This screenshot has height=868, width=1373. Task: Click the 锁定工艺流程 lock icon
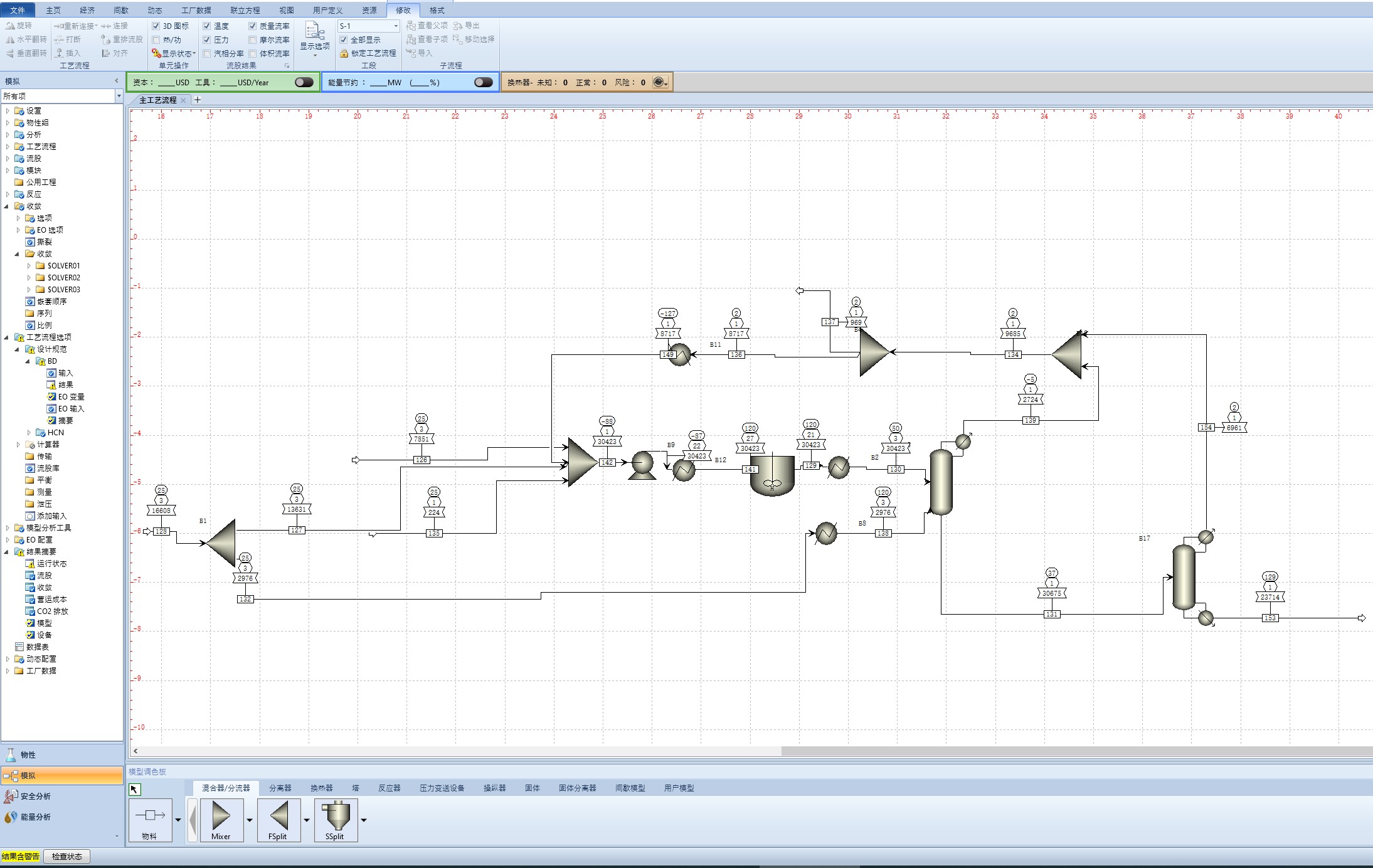(344, 53)
